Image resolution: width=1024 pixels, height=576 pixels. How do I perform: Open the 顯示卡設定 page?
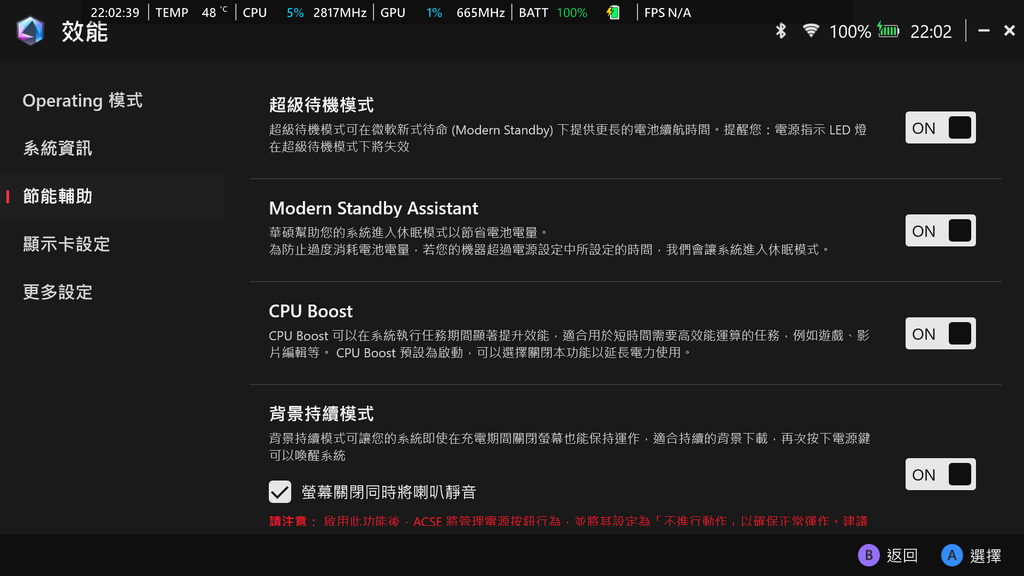[x=66, y=244]
